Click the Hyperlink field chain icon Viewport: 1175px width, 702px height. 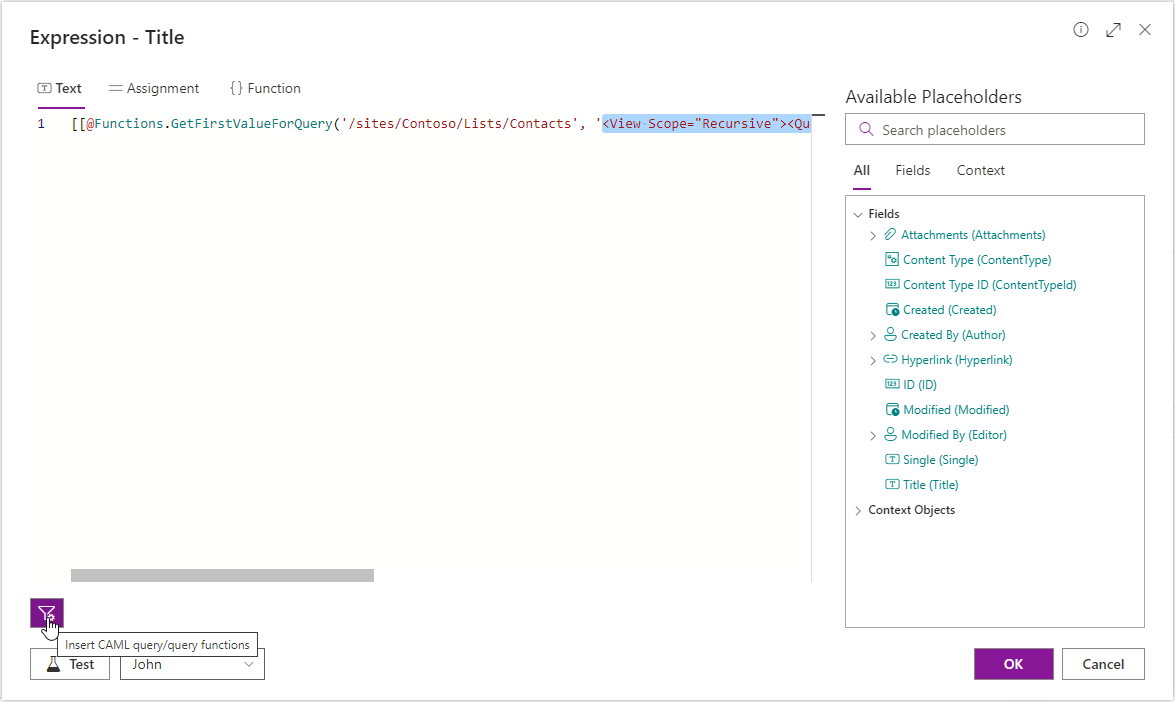890,360
